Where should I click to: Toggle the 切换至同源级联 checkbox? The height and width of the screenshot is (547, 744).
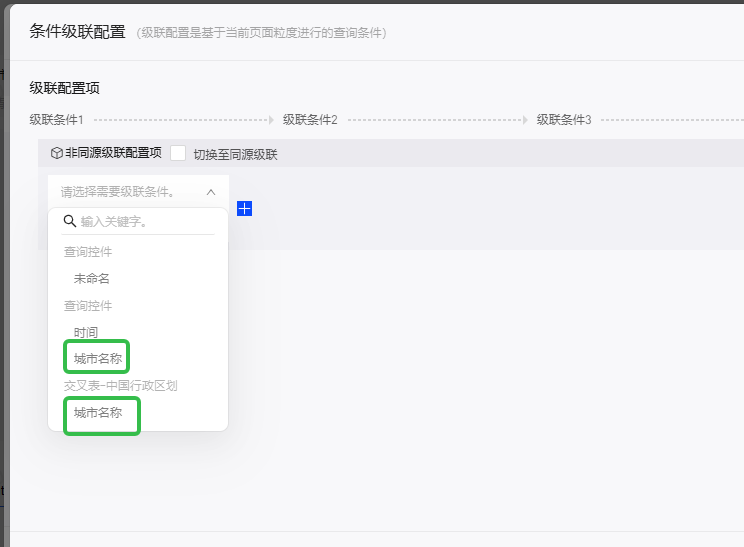click(x=178, y=154)
